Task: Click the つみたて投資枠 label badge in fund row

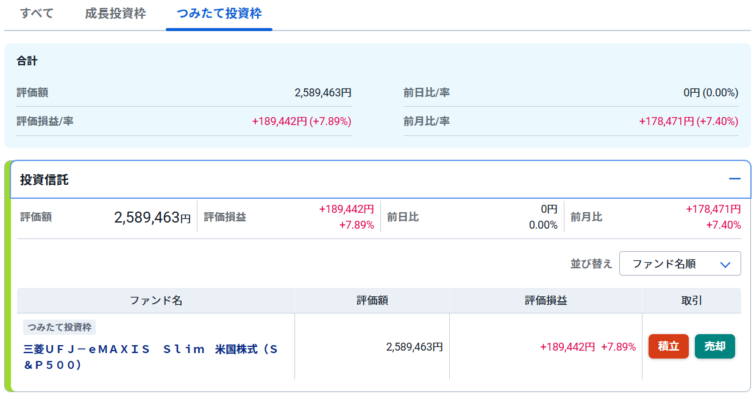Action: click(x=59, y=327)
